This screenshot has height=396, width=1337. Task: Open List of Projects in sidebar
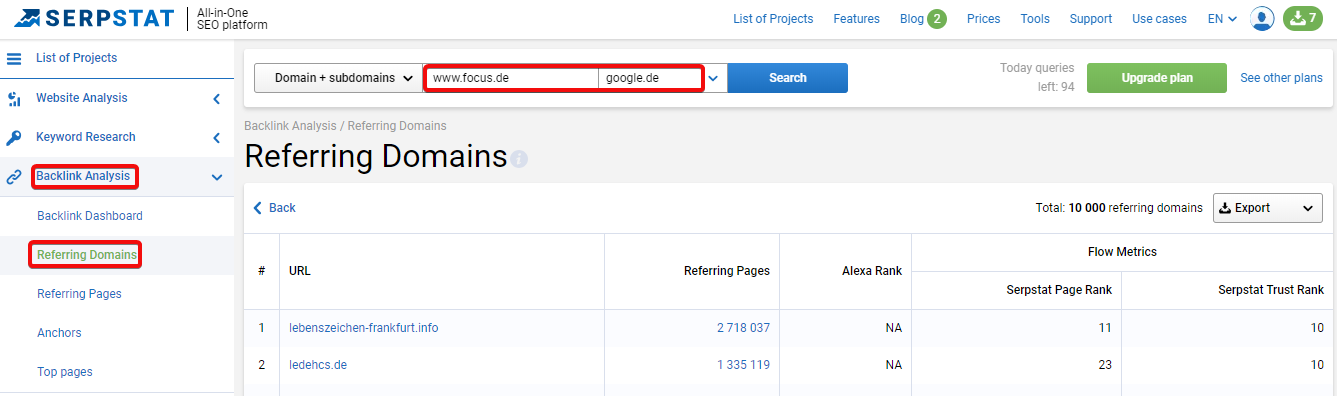pyautogui.click(x=76, y=58)
